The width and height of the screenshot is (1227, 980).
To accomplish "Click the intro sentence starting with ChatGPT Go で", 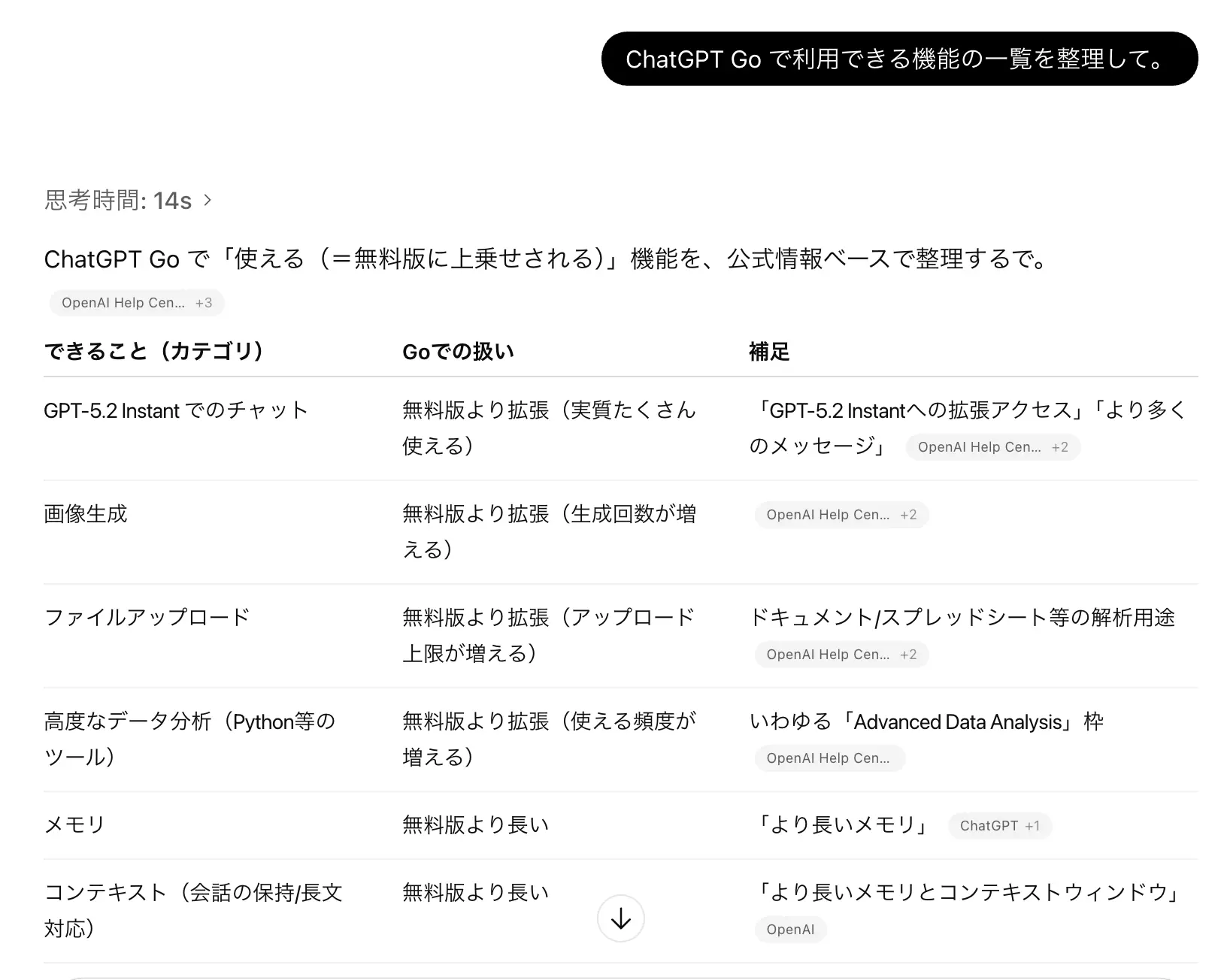I will pos(545,259).
